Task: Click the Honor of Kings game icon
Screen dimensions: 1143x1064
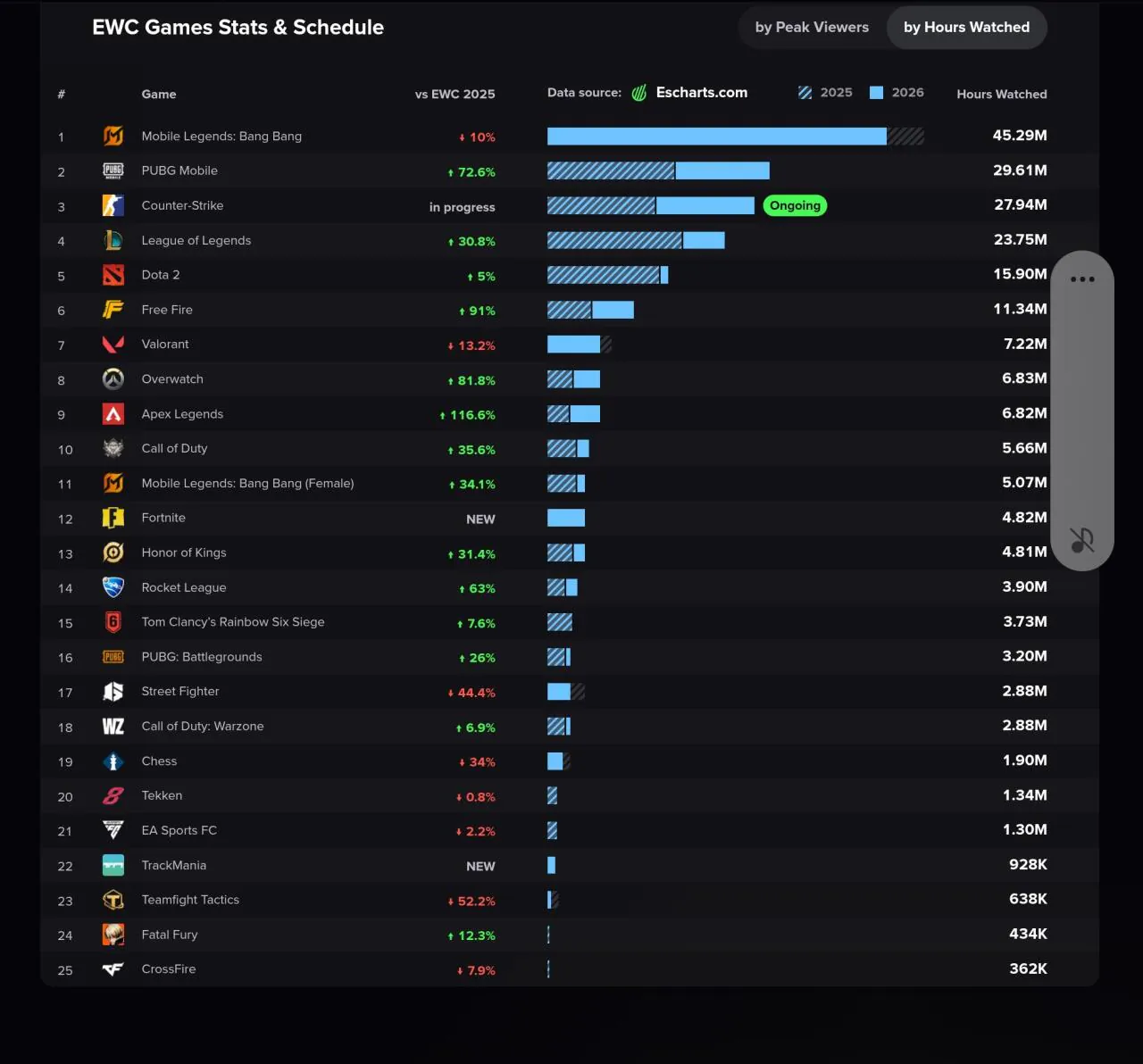Action: click(113, 553)
